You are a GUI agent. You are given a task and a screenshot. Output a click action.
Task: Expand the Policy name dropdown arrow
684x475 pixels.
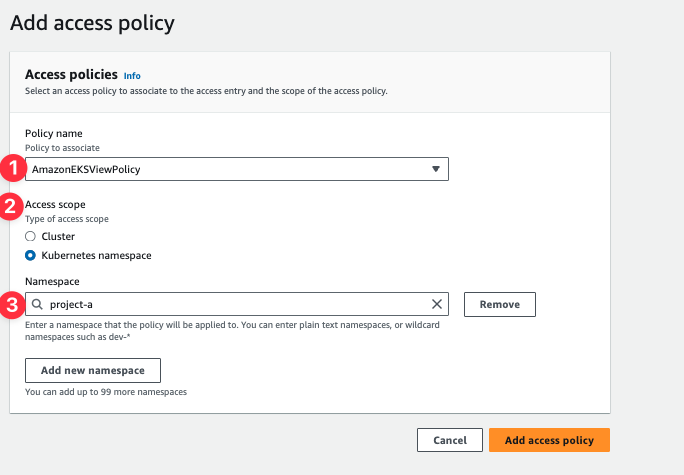435,169
